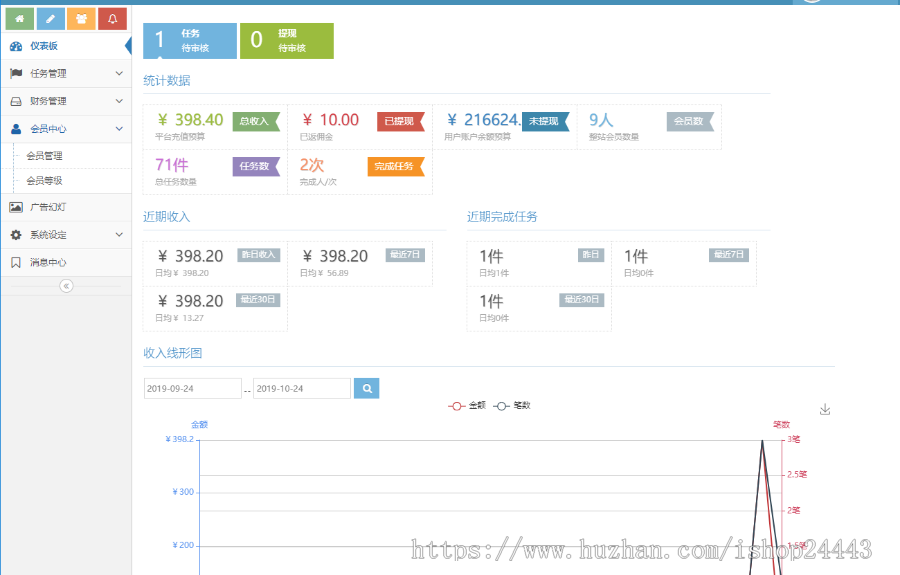Open the 仪表板 dashboard menu item
The height and width of the screenshot is (575, 900).
pos(66,46)
